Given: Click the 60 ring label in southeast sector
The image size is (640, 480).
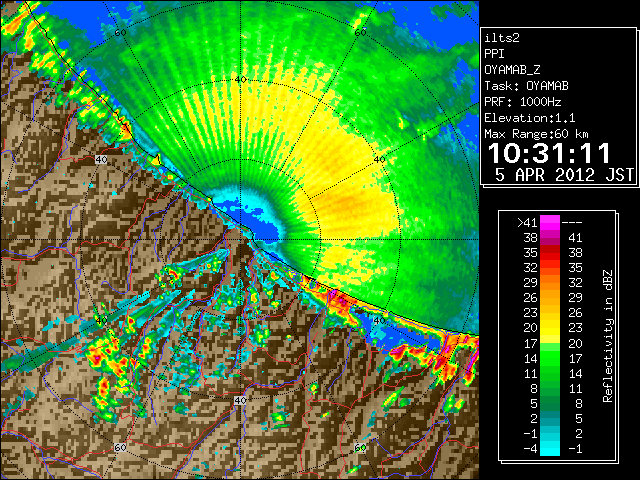Looking at the screenshot, I should pos(360,448).
